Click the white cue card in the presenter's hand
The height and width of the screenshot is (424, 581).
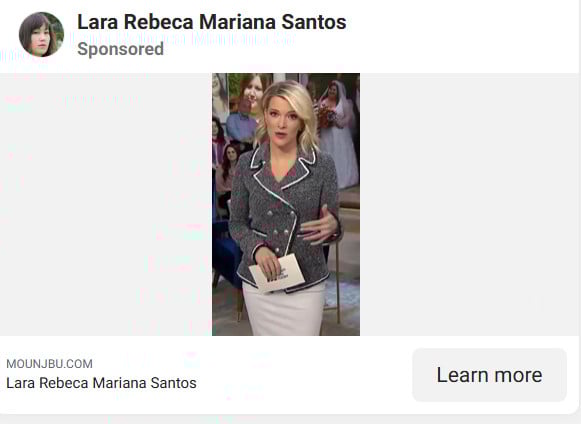277,273
